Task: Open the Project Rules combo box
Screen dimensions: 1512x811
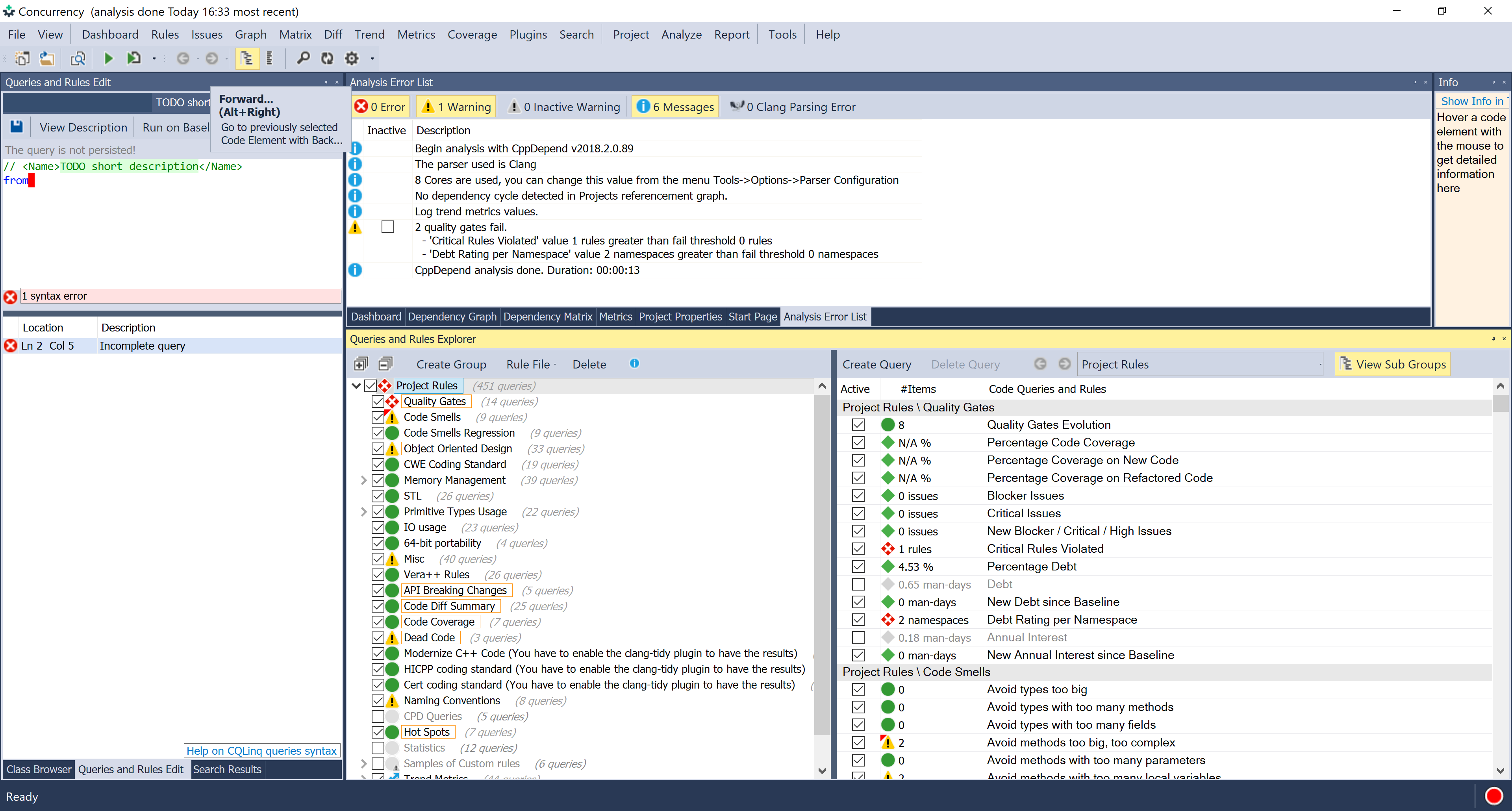Action: [1200, 365]
